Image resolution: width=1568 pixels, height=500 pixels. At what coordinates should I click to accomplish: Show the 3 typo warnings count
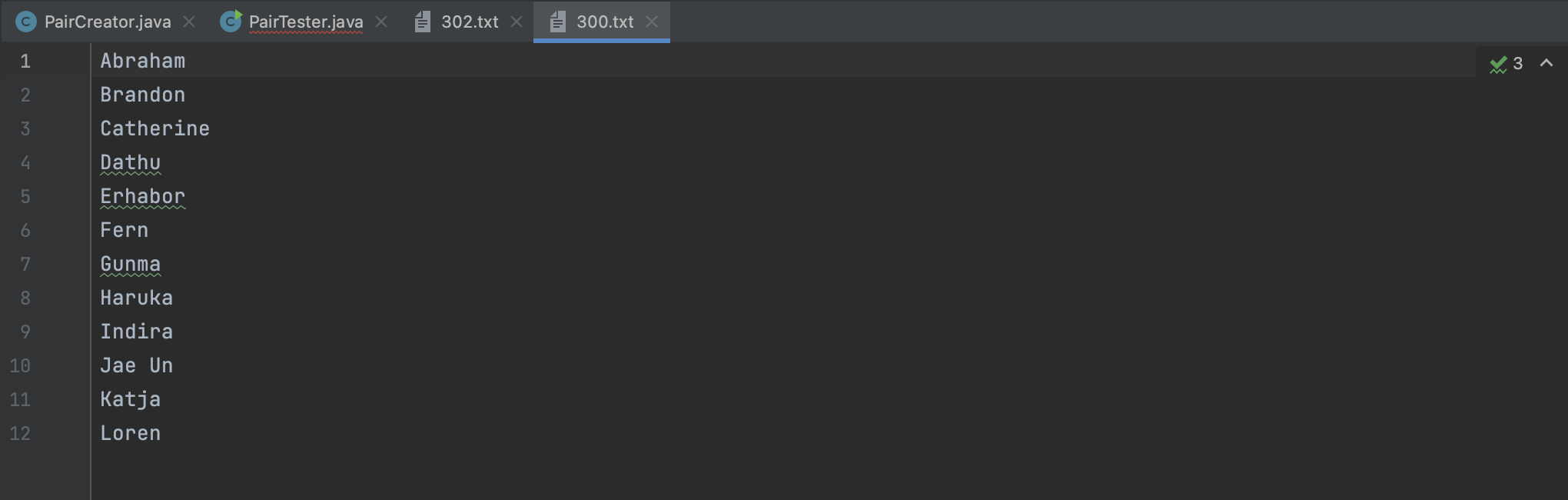[x=1517, y=63]
